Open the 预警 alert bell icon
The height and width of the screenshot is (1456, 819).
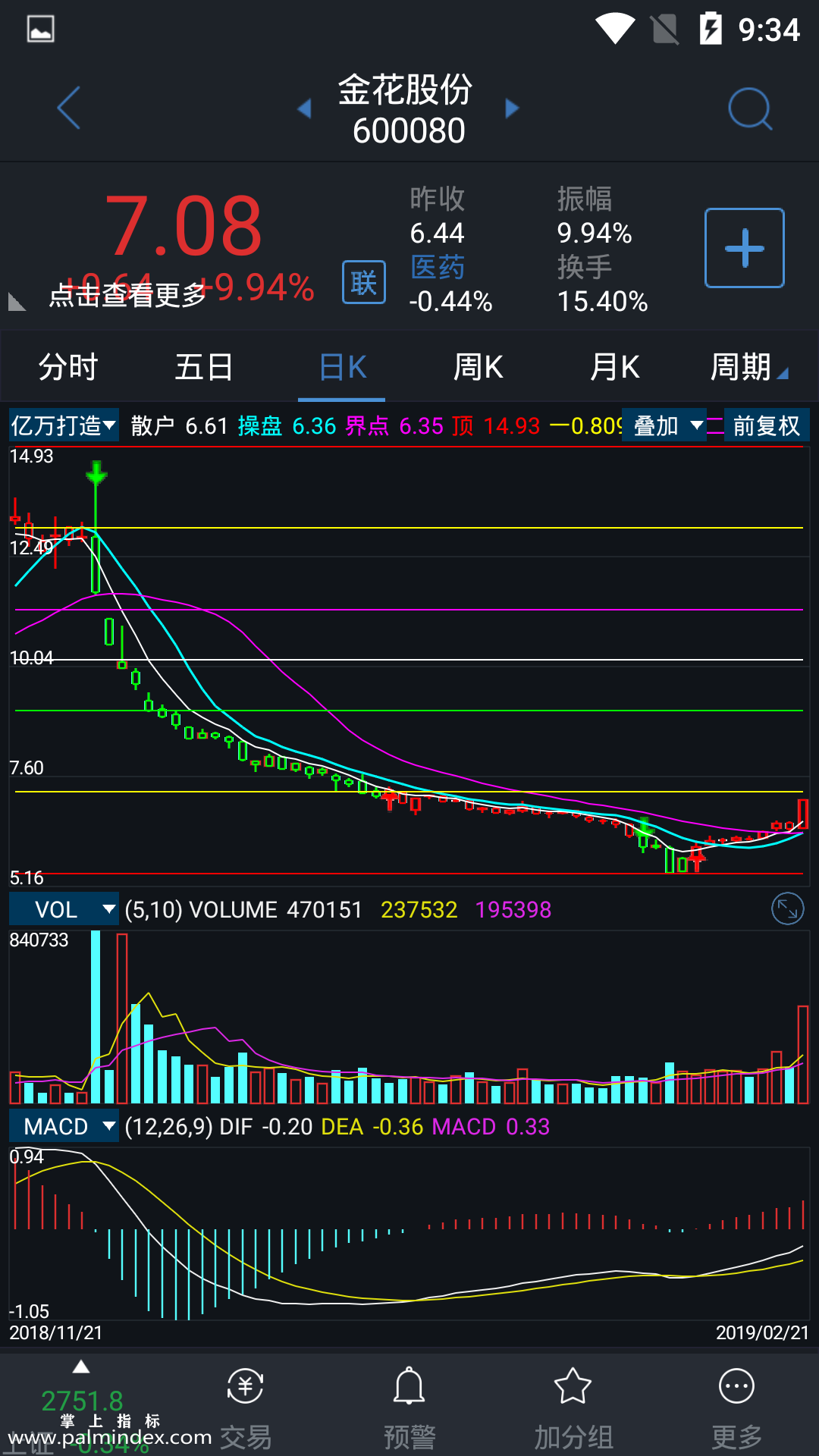[409, 1386]
